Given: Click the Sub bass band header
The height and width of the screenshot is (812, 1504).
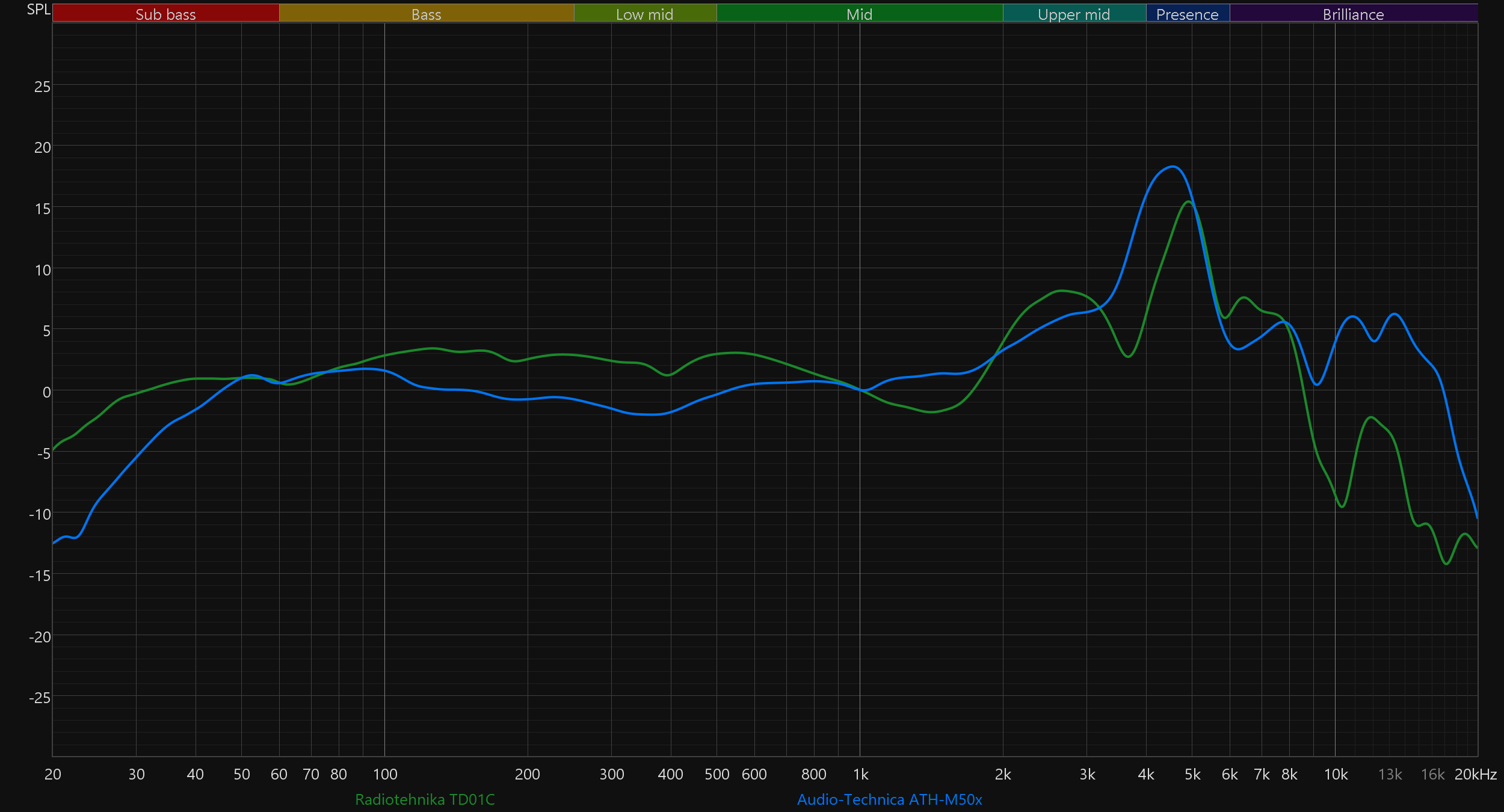Looking at the screenshot, I should coord(165,14).
